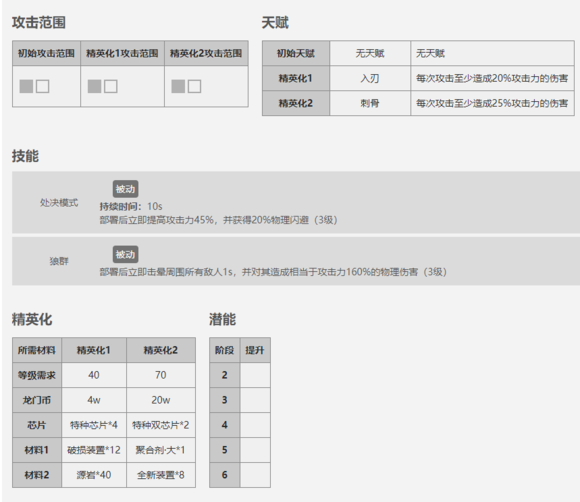Click the 狼群 skill name
The width and height of the screenshot is (580, 502).
pos(59,261)
